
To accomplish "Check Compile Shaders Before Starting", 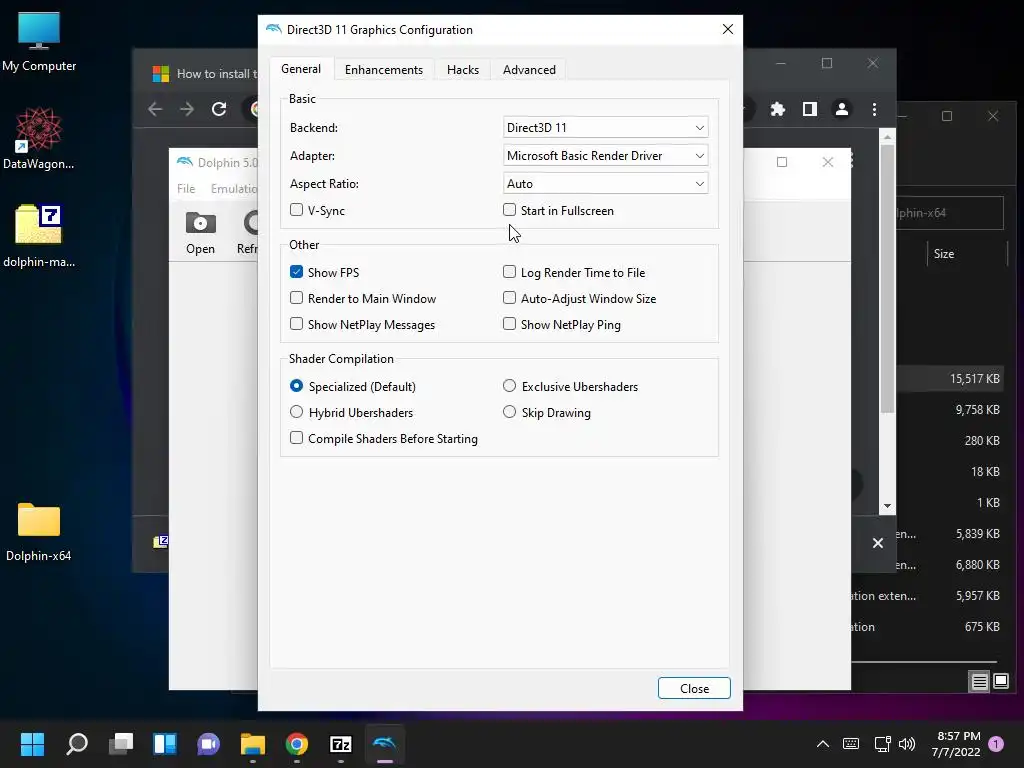I will pyautogui.click(x=296, y=438).
